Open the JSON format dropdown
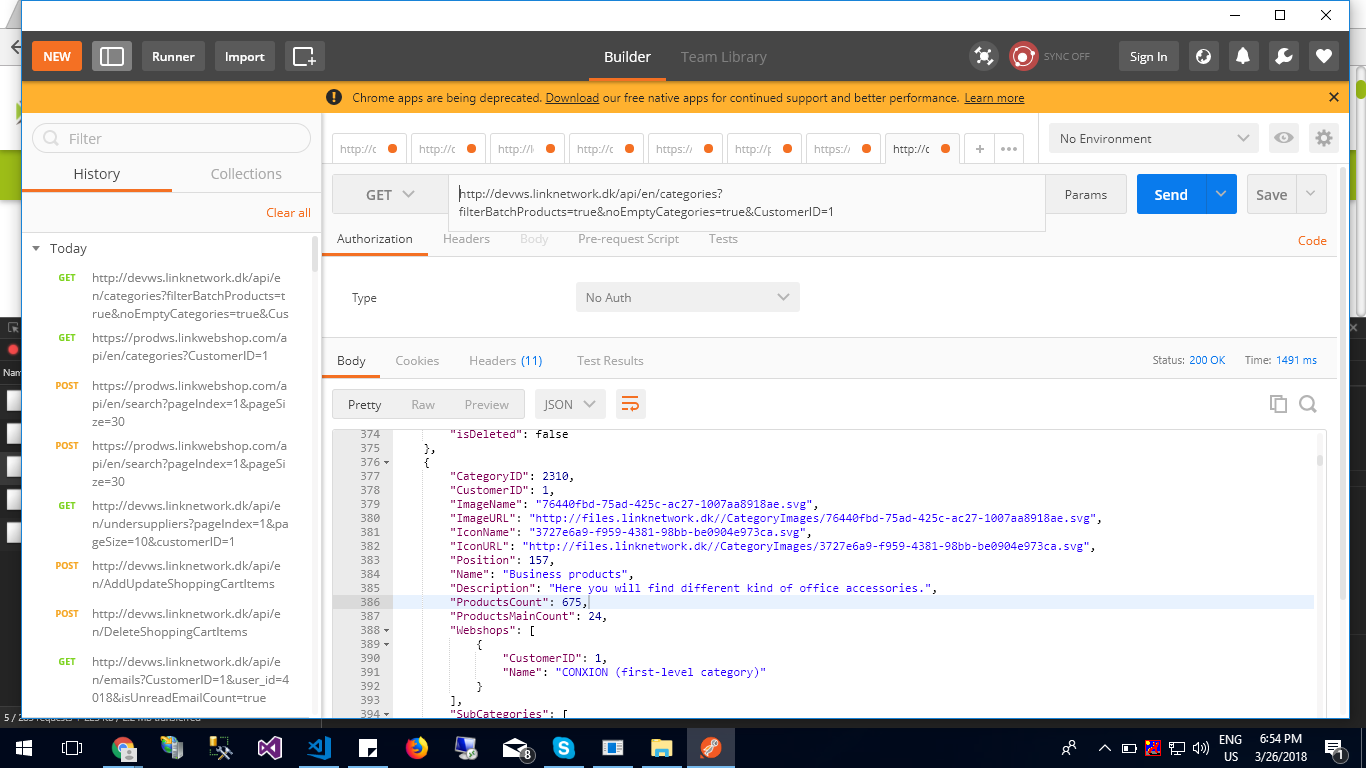The height and width of the screenshot is (768, 1366). 570,404
